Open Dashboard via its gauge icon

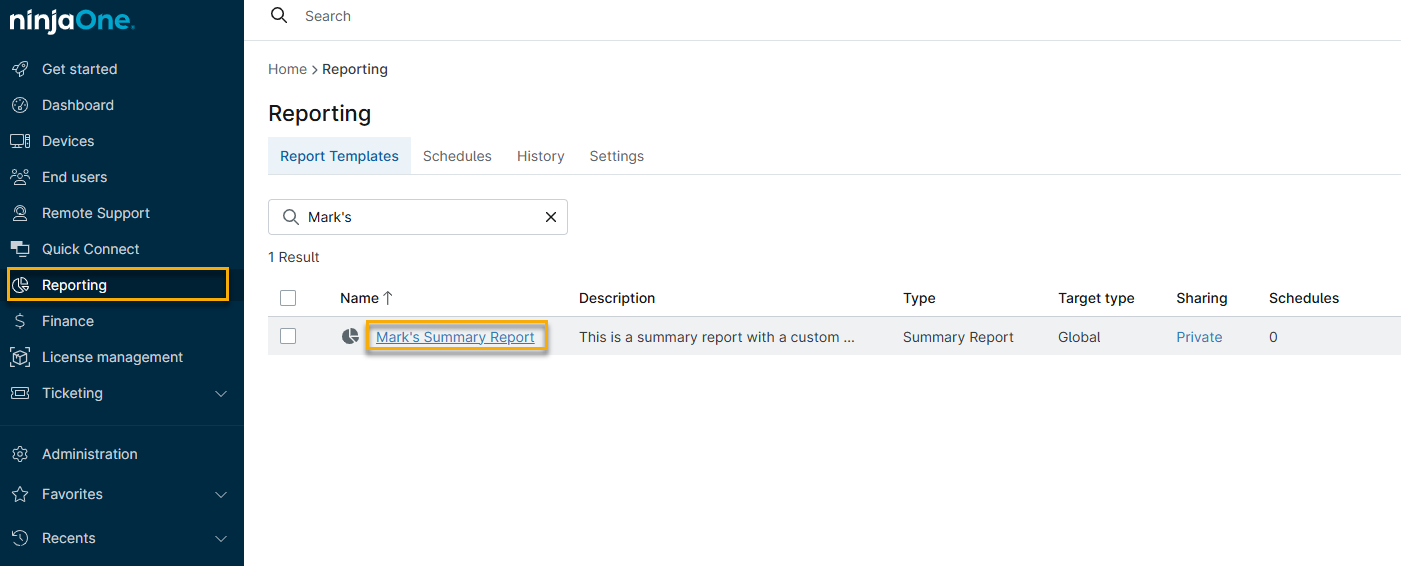click(20, 105)
